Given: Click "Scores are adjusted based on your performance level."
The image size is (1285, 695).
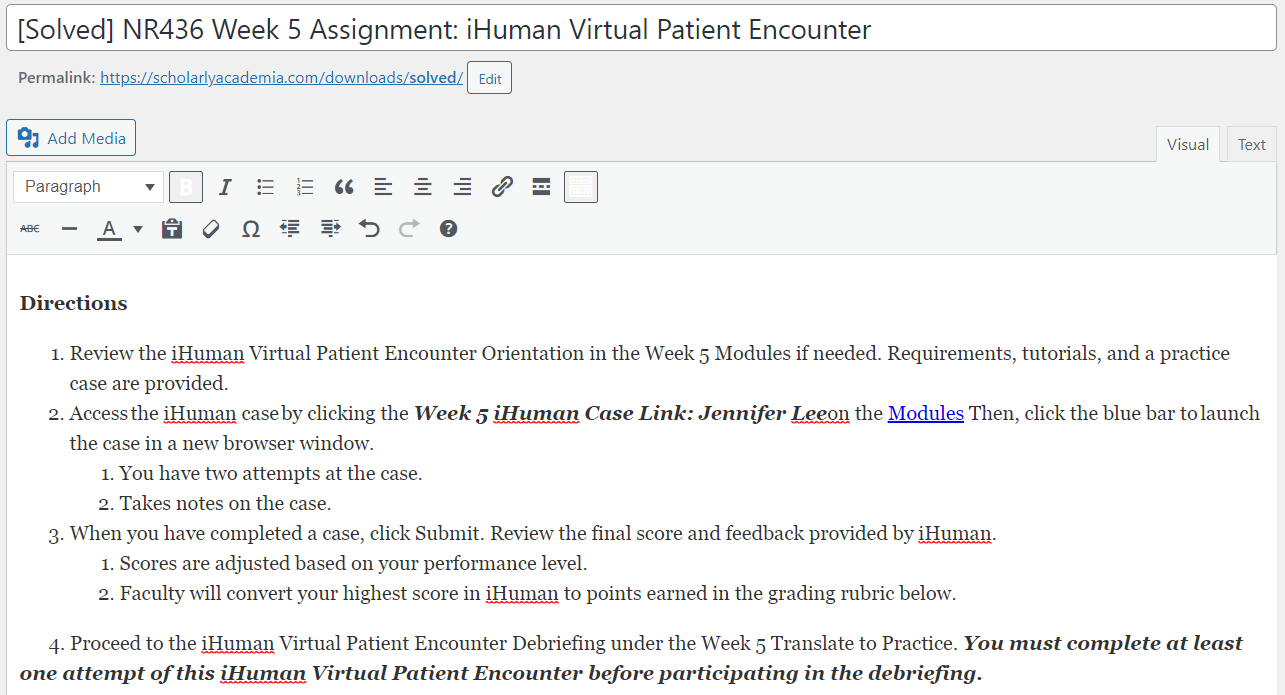Looking at the screenshot, I should coord(353,563).
